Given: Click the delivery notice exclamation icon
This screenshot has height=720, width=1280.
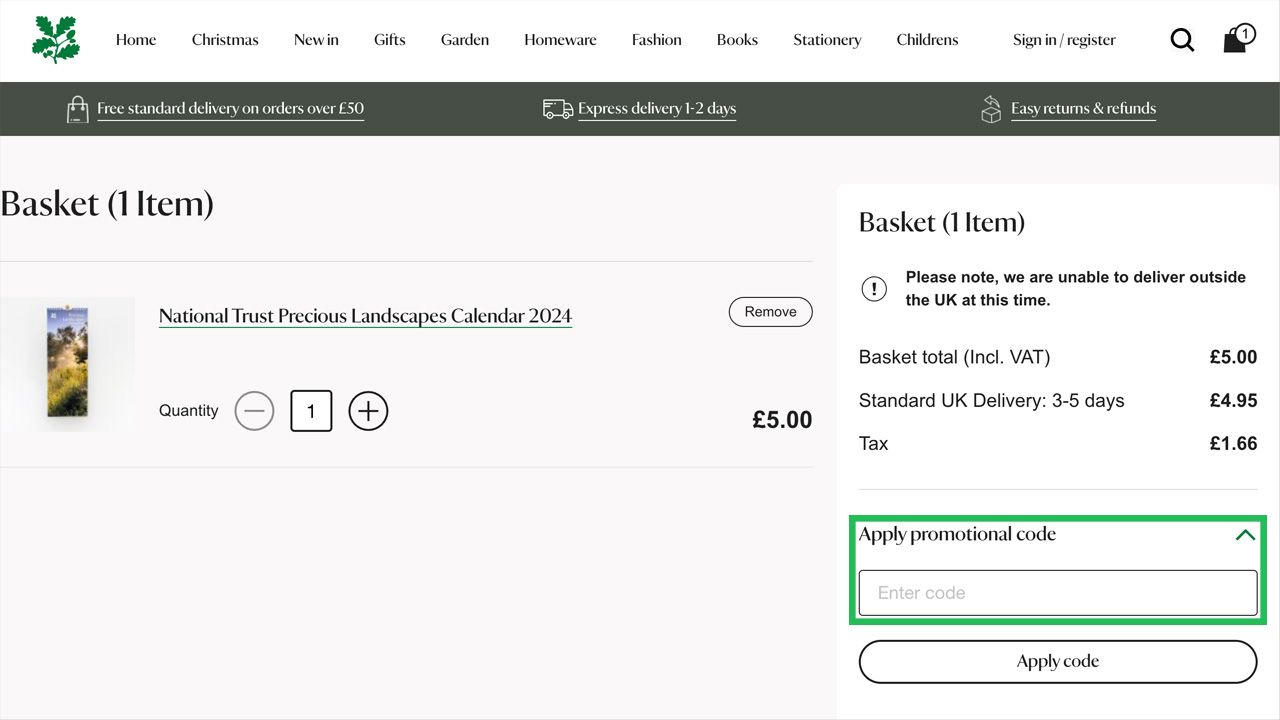Looking at the screenshot, I should [x=874, y=289].
